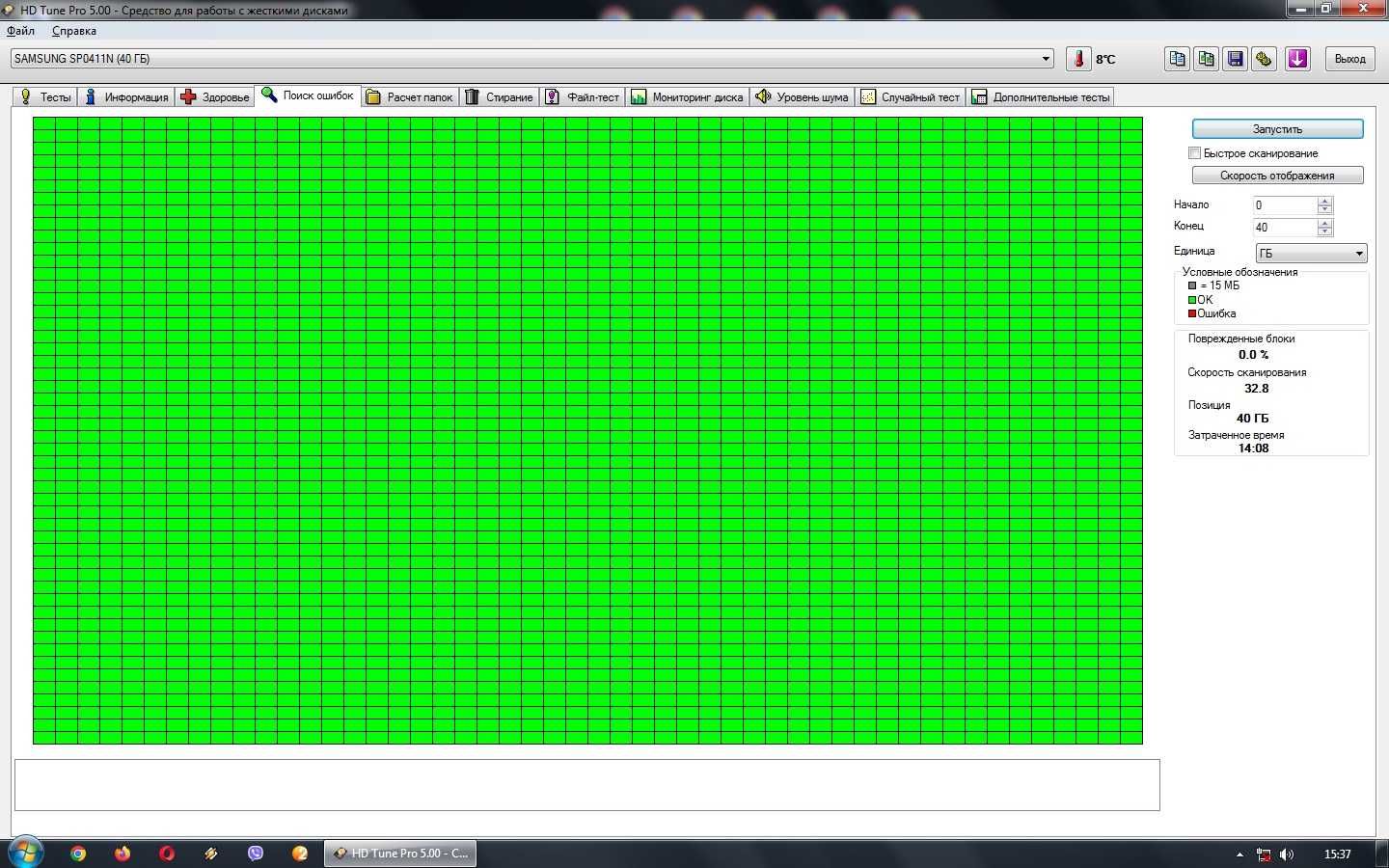Copy screenshot to clipboard icon
Viewport: 1389px width, 868px height.
click(1206, 59)
